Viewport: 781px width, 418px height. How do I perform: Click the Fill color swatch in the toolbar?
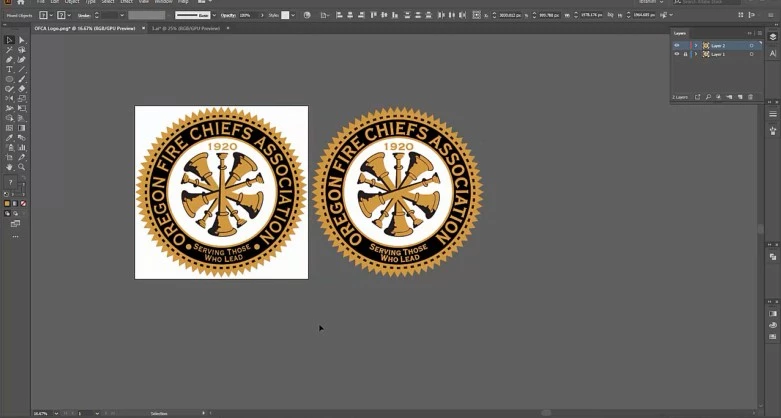click(x=8, y=181)
